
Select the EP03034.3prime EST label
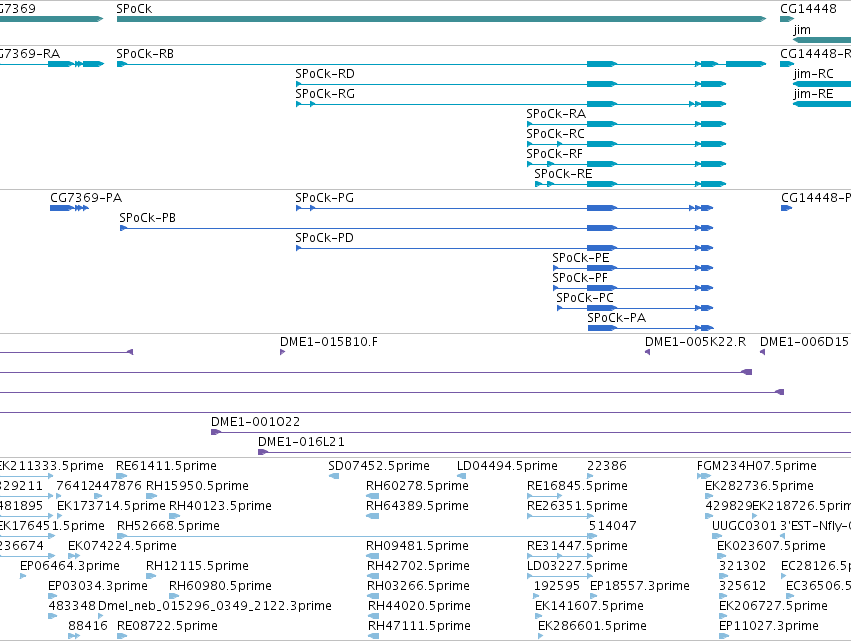pyautogui.click(x=98, y=586)
